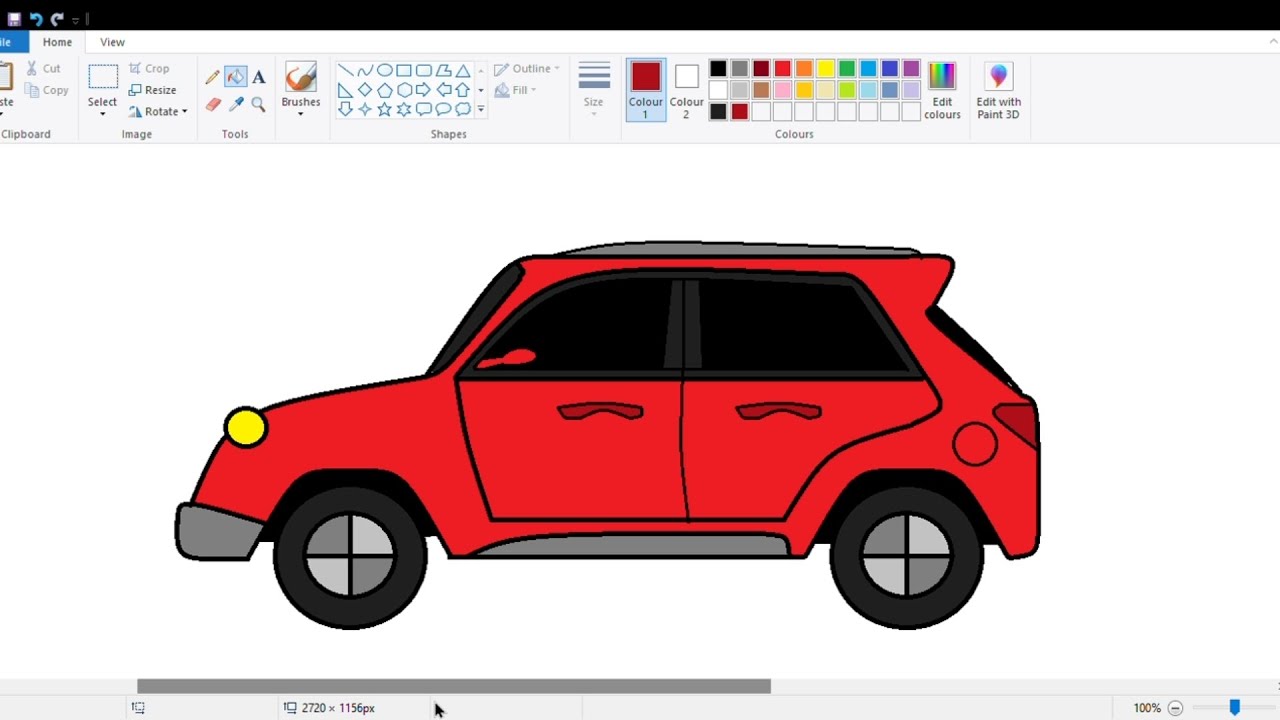Activate the Colour 1 swatch
The width and height of the screenshot is (1280, 720).
click(646, 90)
